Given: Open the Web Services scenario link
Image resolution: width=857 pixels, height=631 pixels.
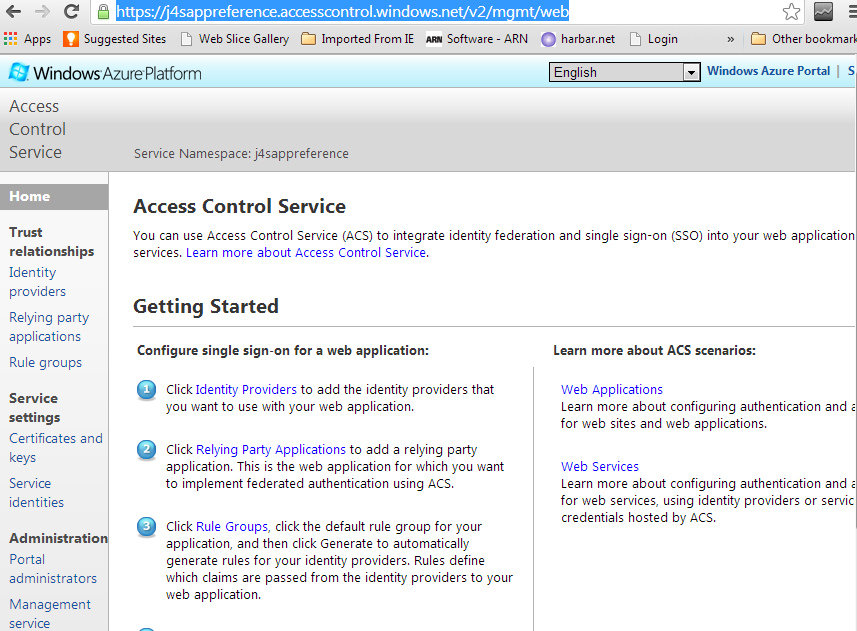Looking at the screenshot, I should point(600,467).
